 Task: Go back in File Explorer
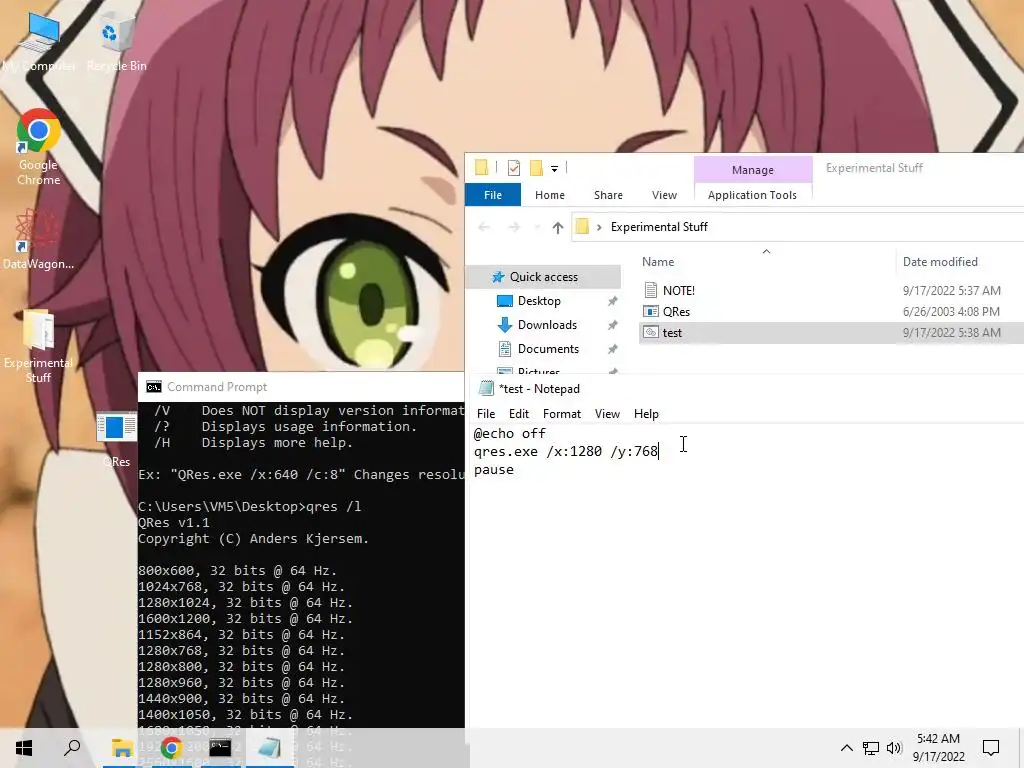click(484, 227)
